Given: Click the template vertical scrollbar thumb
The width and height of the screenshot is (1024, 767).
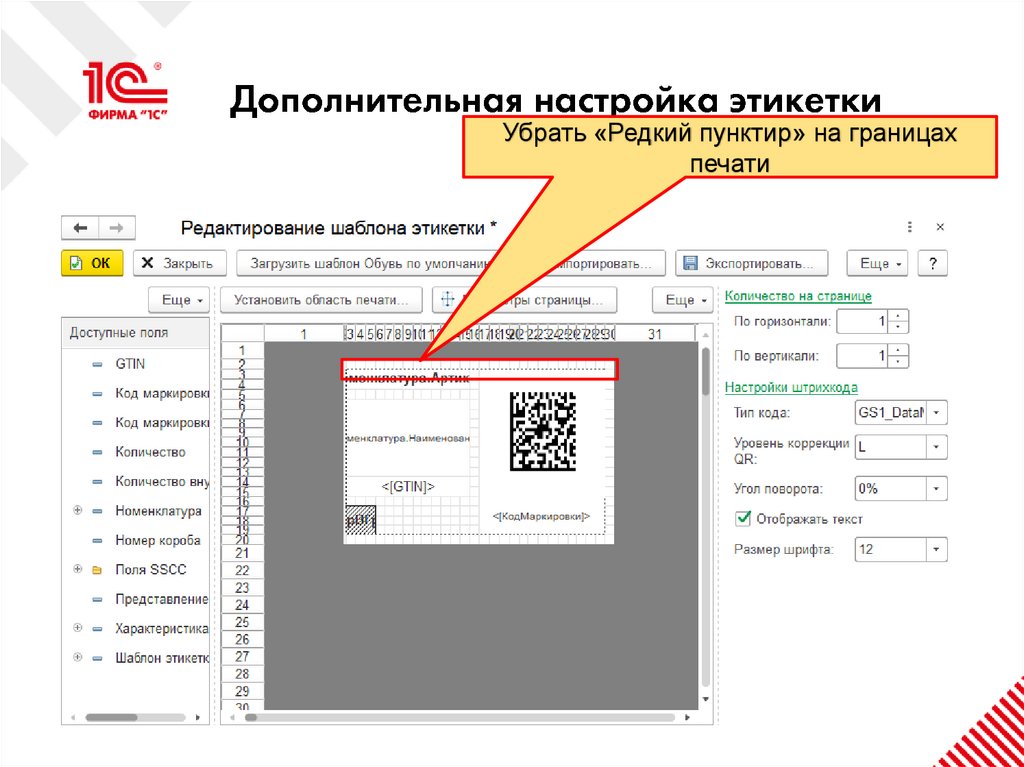Looking at the screenshot, I should pos(705,371).
